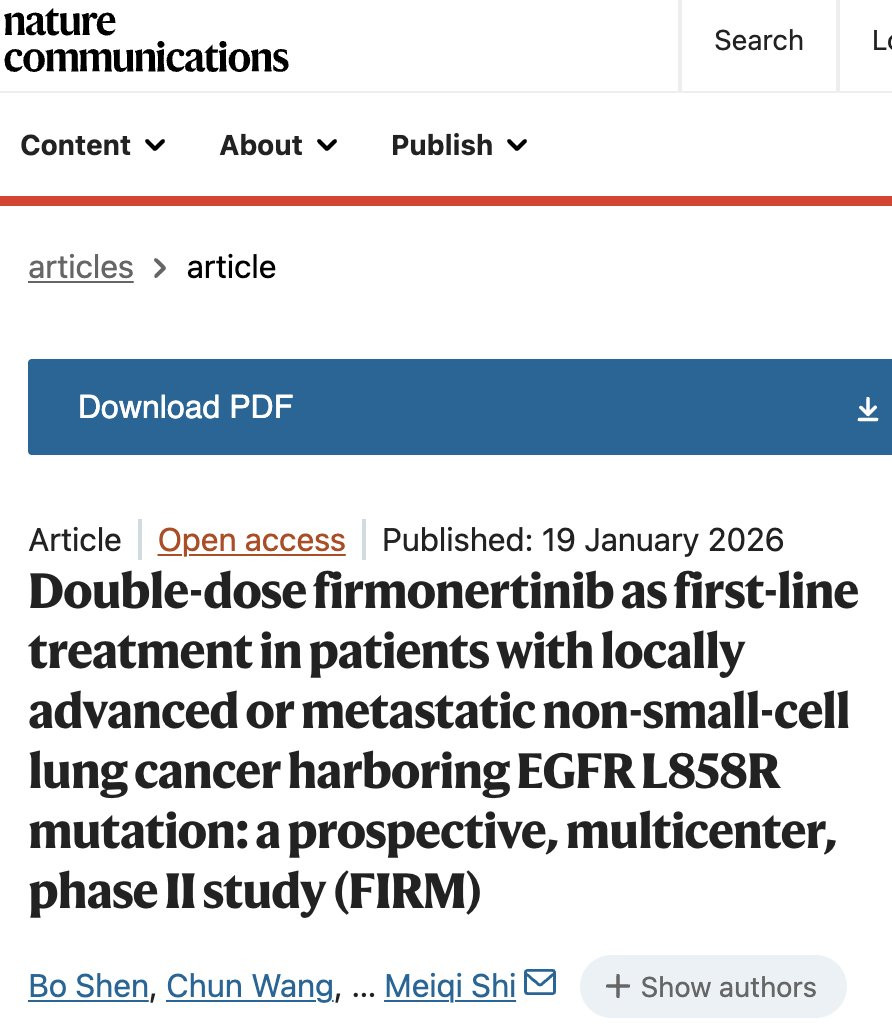Click the breadcrumb arrow after articles
This screenshot has height=1026, width=892.
(160, 268)
